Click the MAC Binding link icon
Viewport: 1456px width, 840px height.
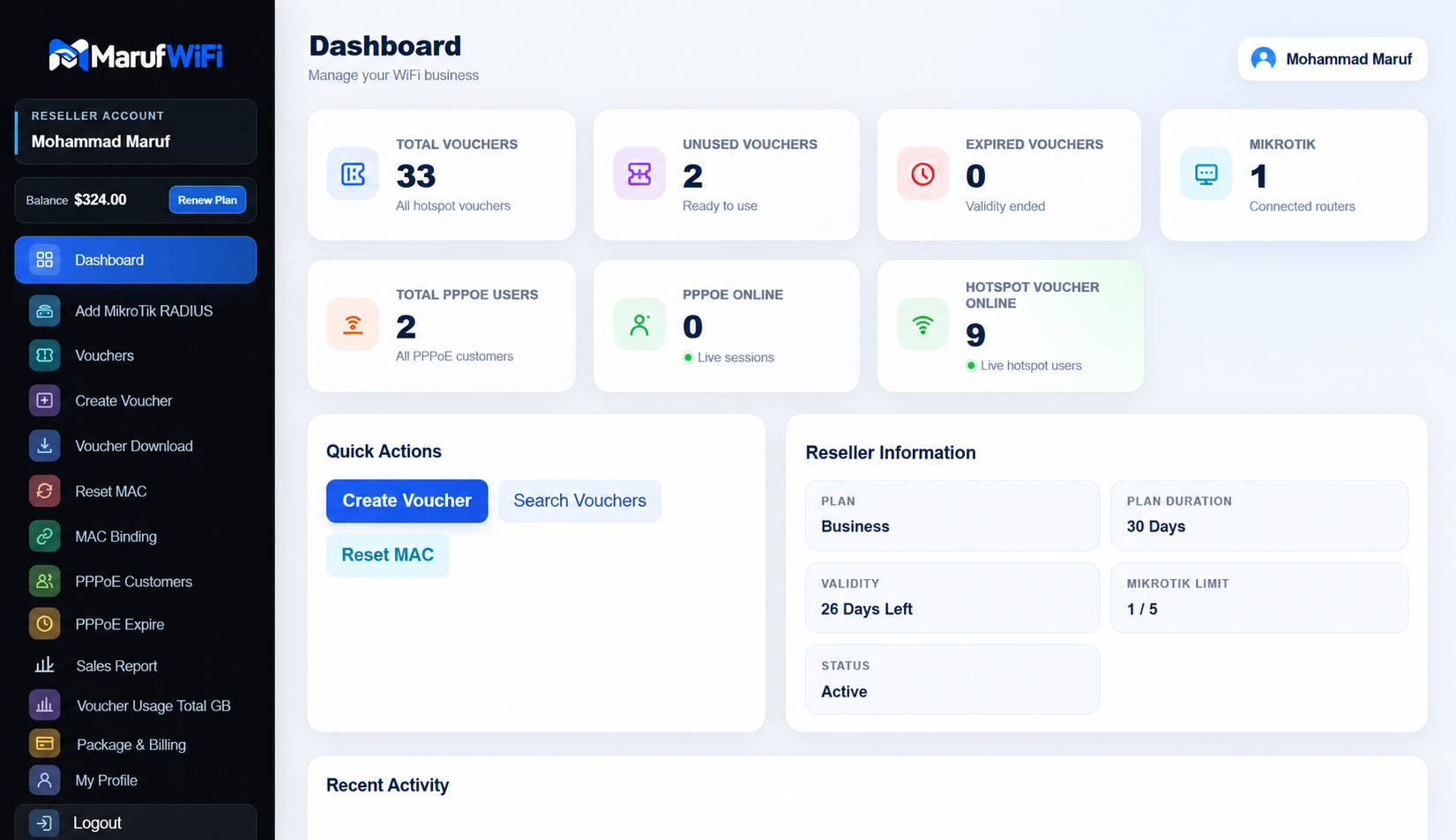[x=44, y=536]
